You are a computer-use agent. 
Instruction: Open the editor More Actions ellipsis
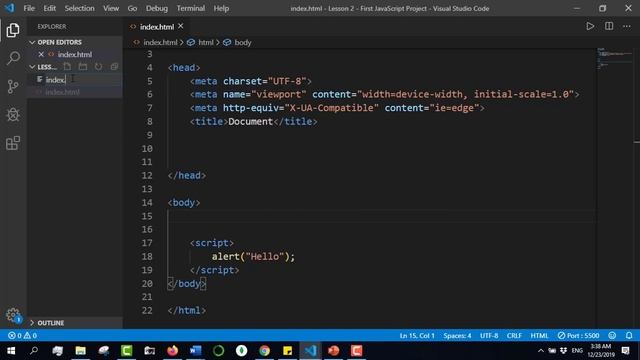[627, 27]
